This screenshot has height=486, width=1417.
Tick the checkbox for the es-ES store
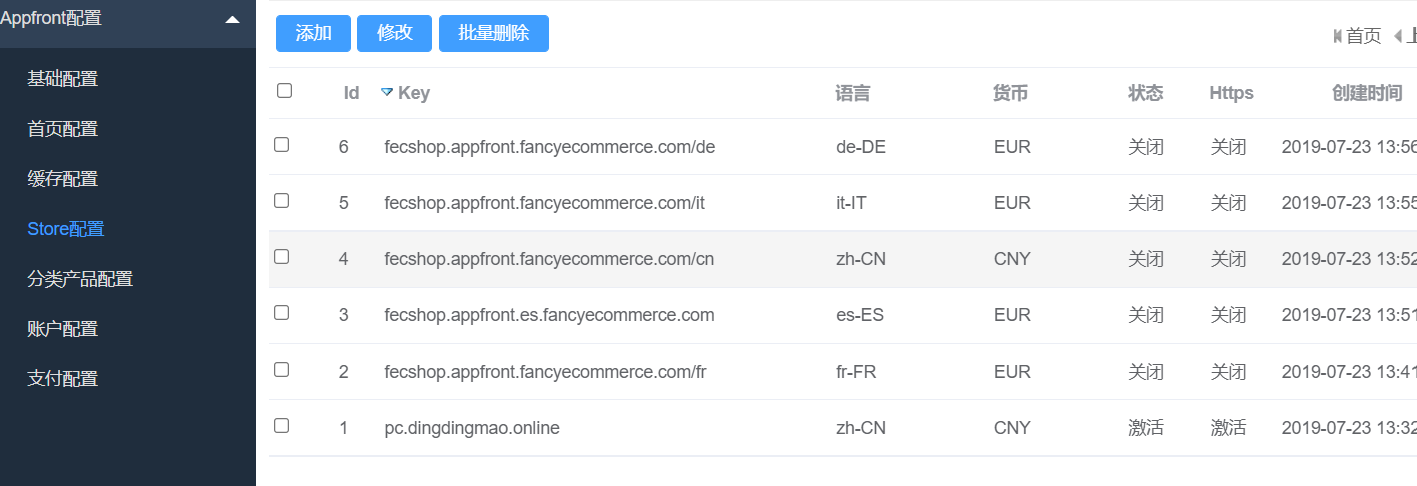(282, 313)
